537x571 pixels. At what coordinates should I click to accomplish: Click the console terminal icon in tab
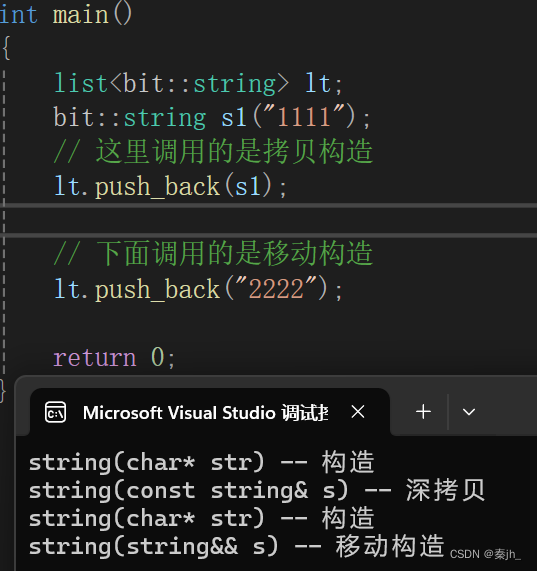tap(55, 412)
